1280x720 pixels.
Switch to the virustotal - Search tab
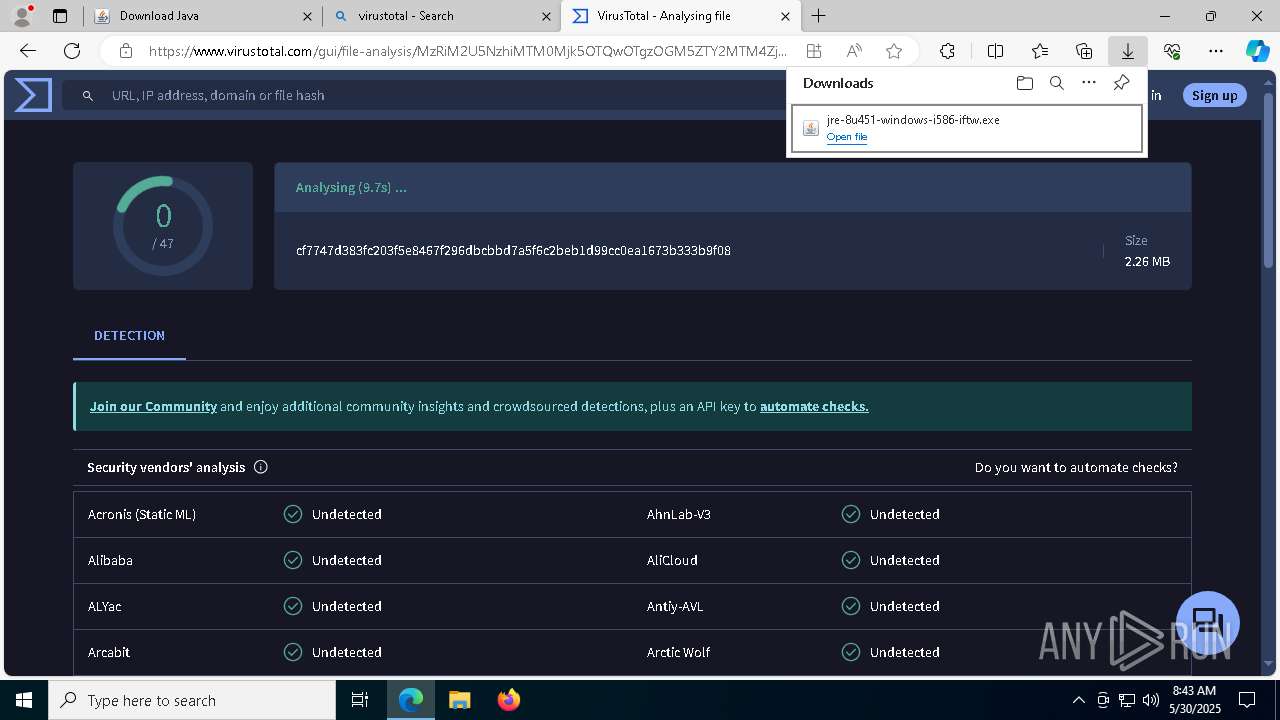click(x=440, y=16)
